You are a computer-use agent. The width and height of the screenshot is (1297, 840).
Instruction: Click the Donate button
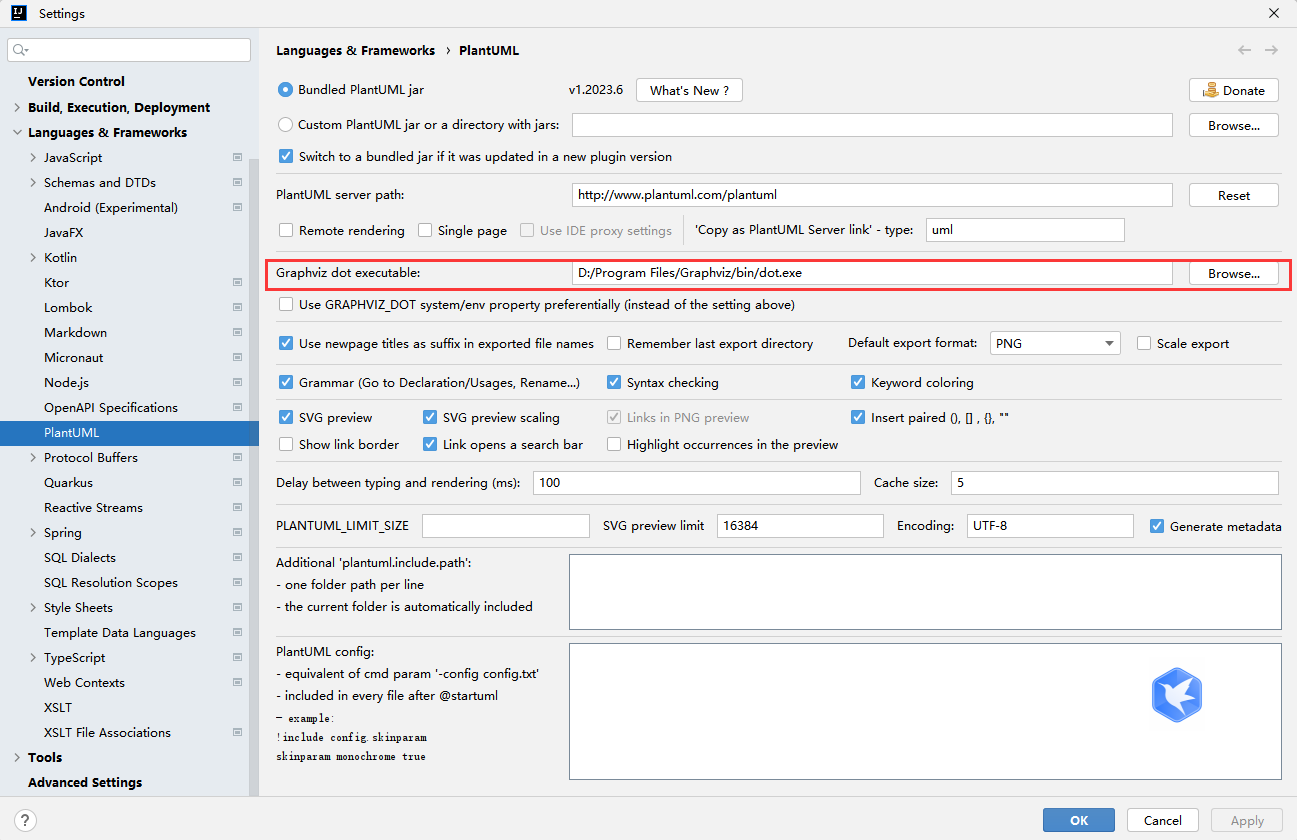coord(1234,90)
